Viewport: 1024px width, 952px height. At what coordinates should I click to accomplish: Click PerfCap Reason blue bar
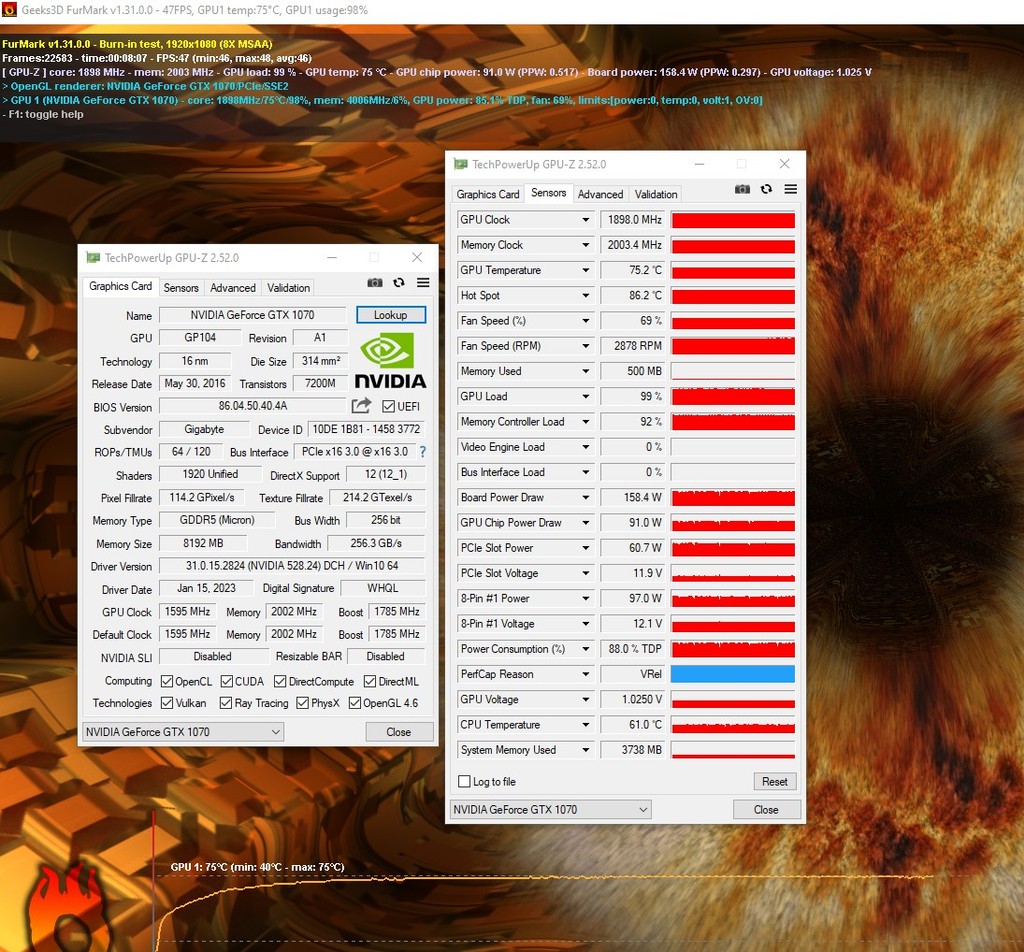tap(733, 674)
